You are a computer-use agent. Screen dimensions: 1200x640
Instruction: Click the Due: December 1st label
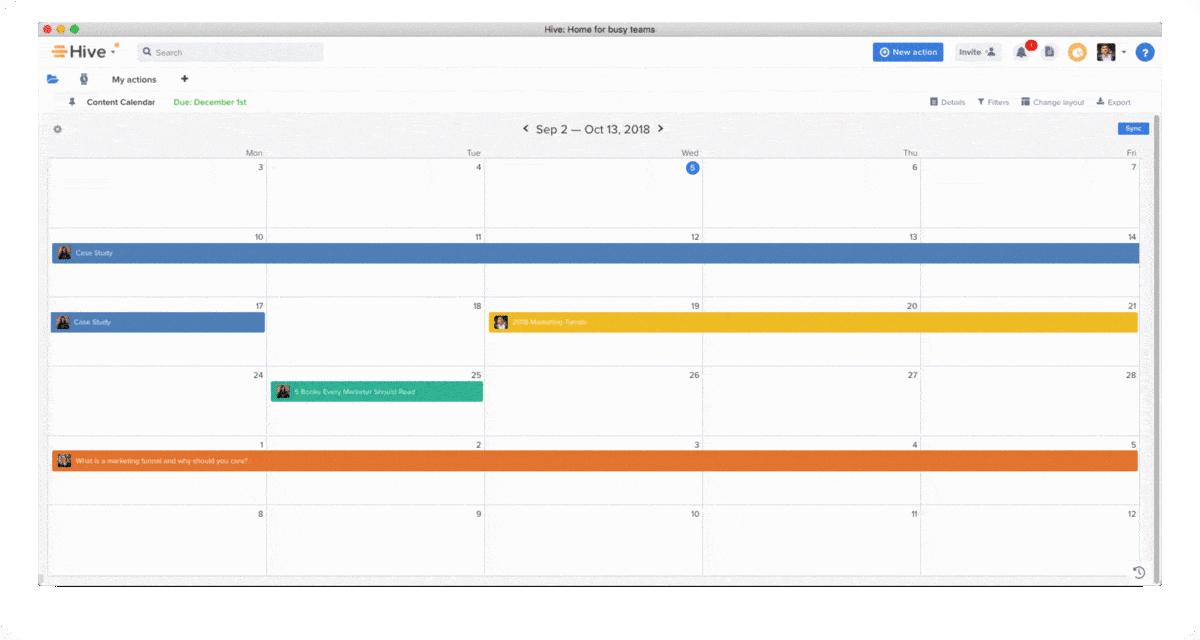[210, 102]
